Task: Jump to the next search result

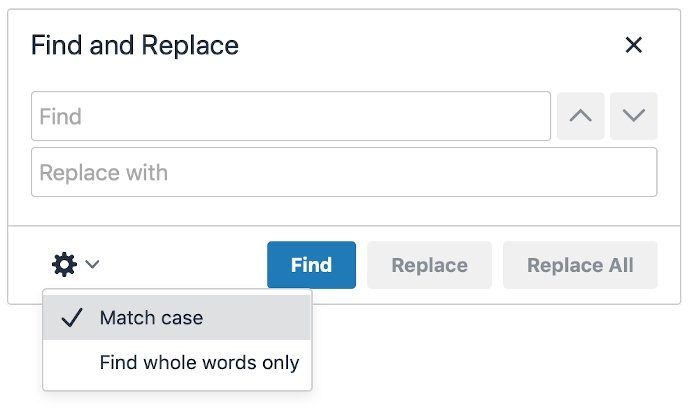Action: tap(633, 116)
